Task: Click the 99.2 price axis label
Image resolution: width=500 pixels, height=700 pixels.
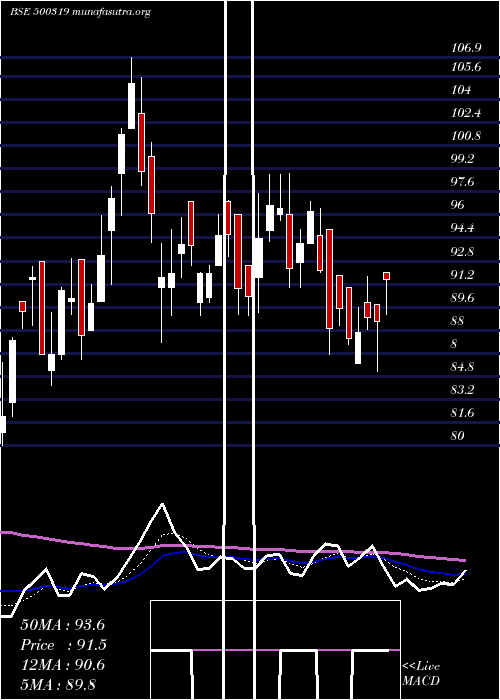Action: pyautogui.click(x=463, y=159)
